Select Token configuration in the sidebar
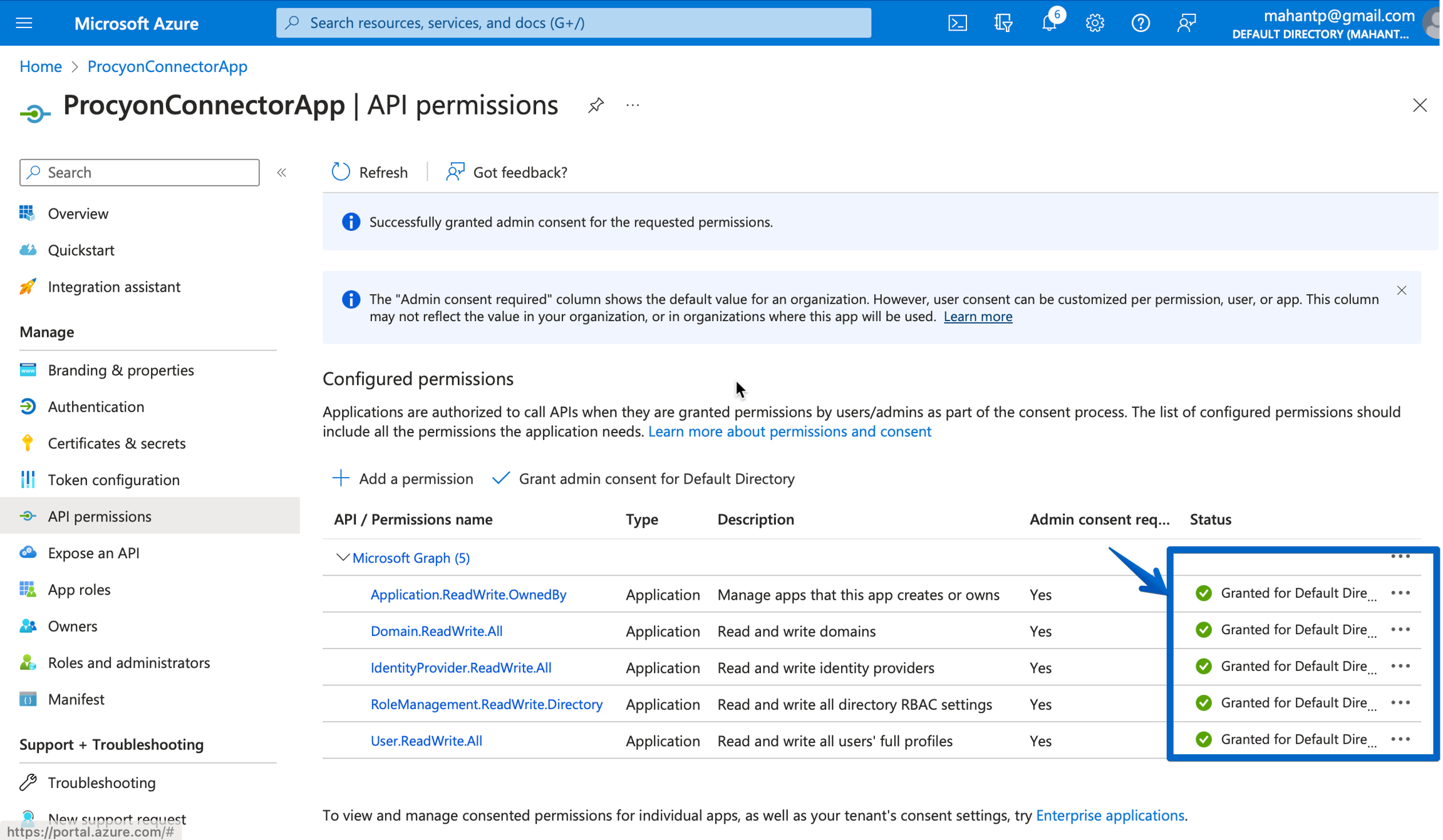This screenshot has width=1443, height=840. [x=113, y=479]
